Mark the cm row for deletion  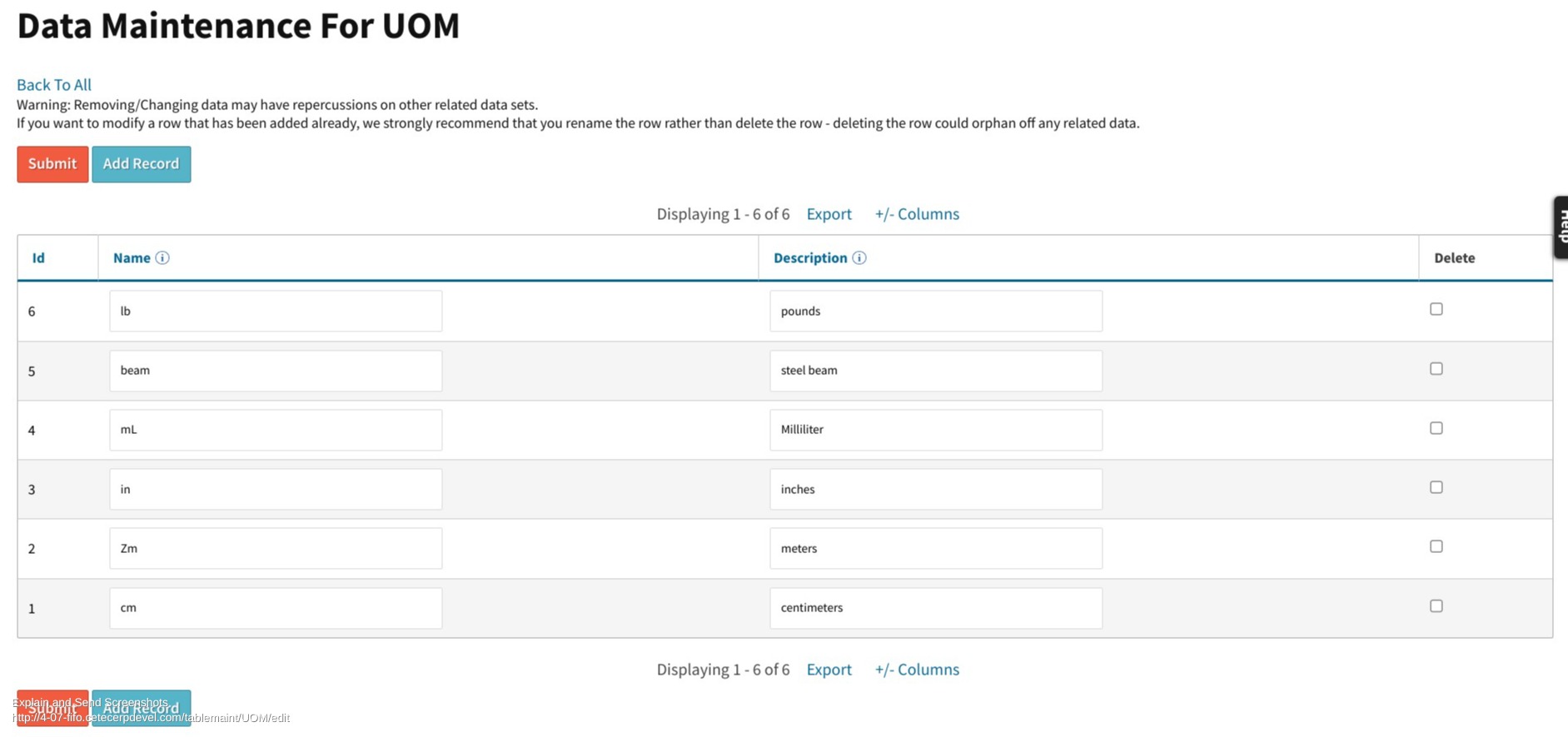point(1436,606)
